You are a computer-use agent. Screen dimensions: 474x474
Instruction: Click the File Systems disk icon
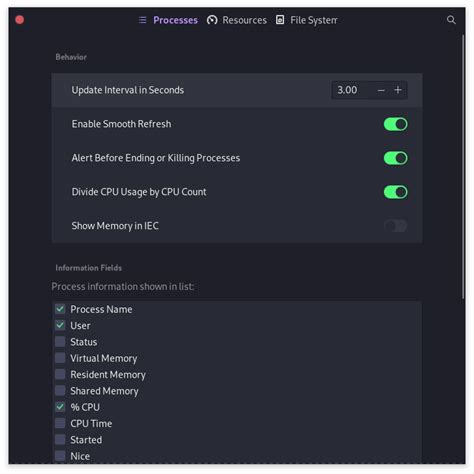280,20
